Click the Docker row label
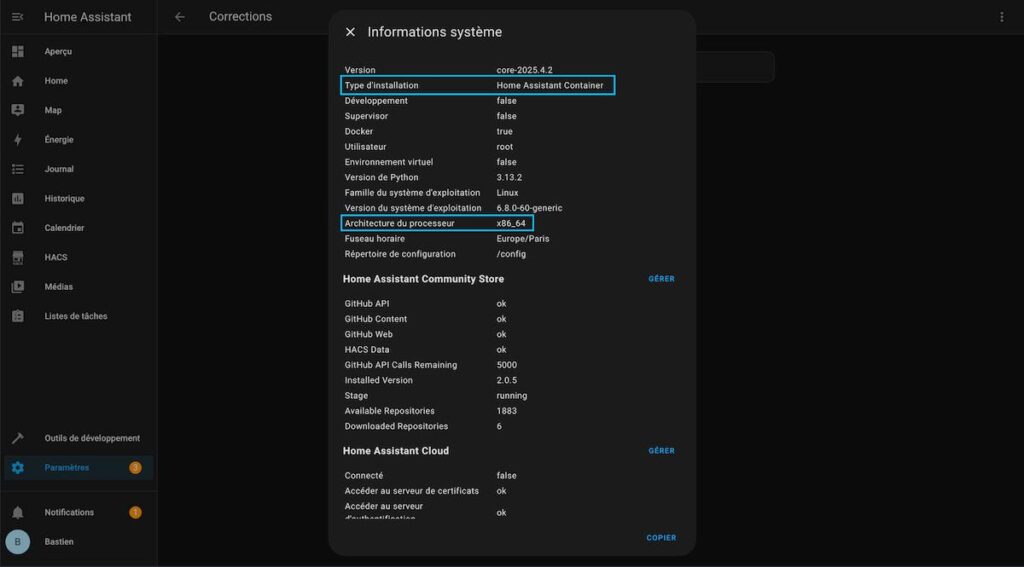 pos(359,131)
